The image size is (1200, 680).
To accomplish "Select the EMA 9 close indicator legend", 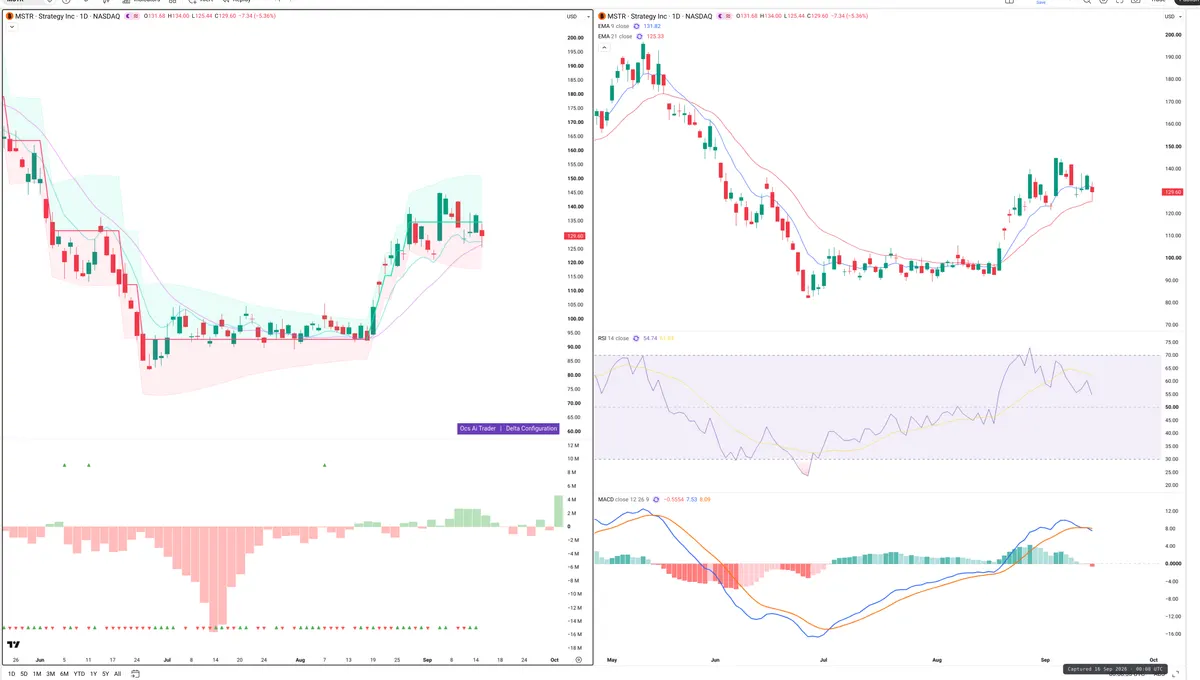I will tap(613, 26).
